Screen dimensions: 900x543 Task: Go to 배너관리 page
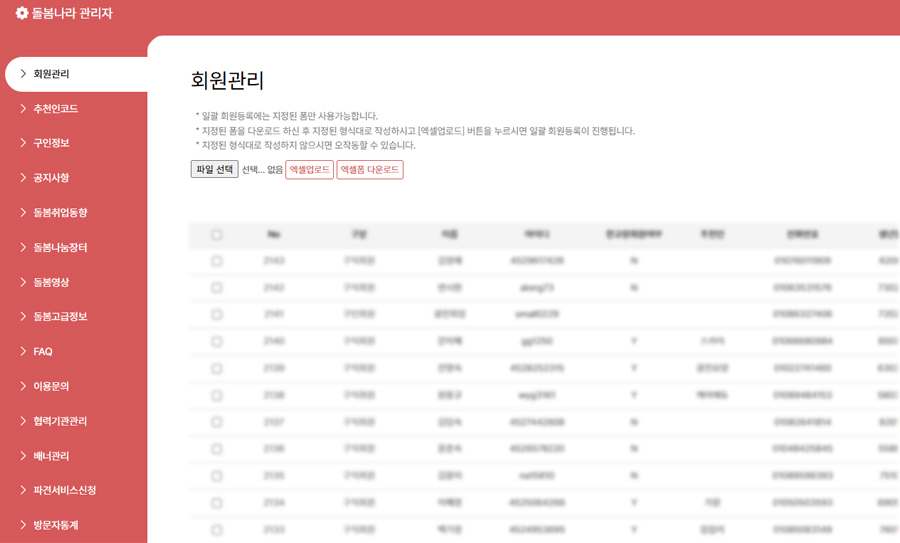tap(51, 456)
